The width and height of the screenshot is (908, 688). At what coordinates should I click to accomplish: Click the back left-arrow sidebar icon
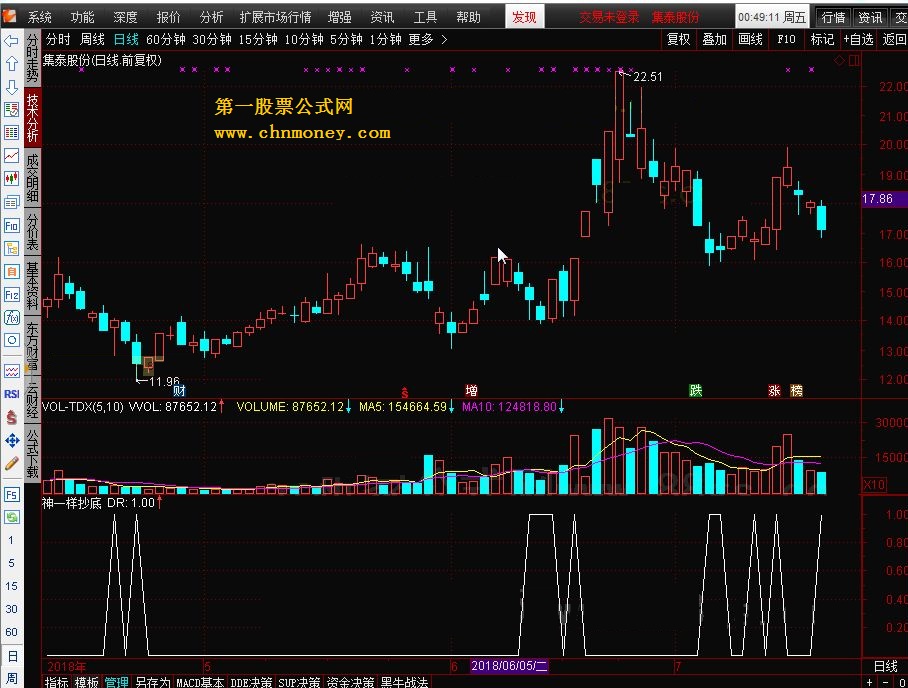[x=11, y=41]
